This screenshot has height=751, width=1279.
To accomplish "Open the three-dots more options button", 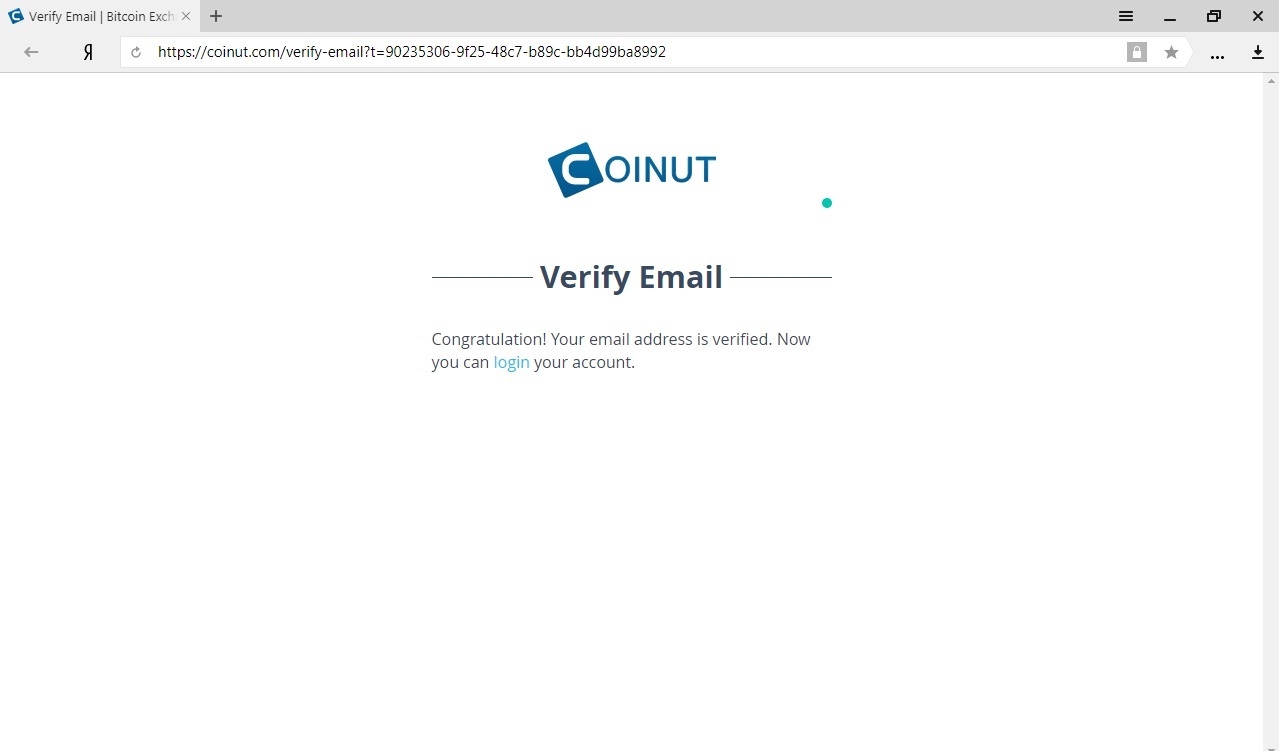I will tap(1217, 54).
